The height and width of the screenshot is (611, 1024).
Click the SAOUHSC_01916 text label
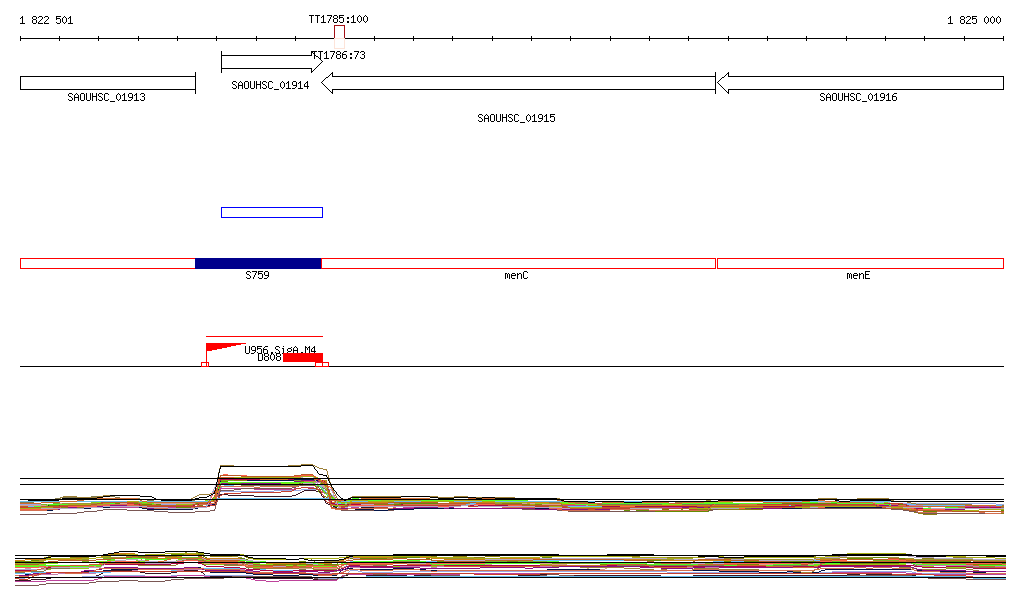coord(858,97)
